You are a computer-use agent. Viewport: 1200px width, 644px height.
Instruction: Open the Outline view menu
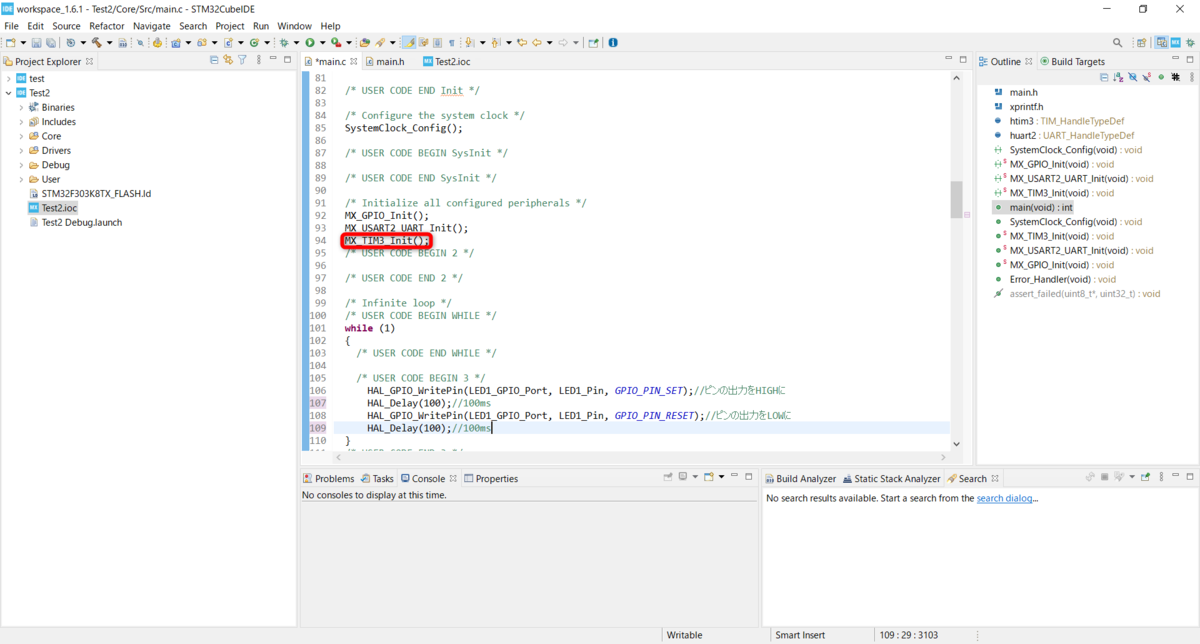pos(1191,77)
